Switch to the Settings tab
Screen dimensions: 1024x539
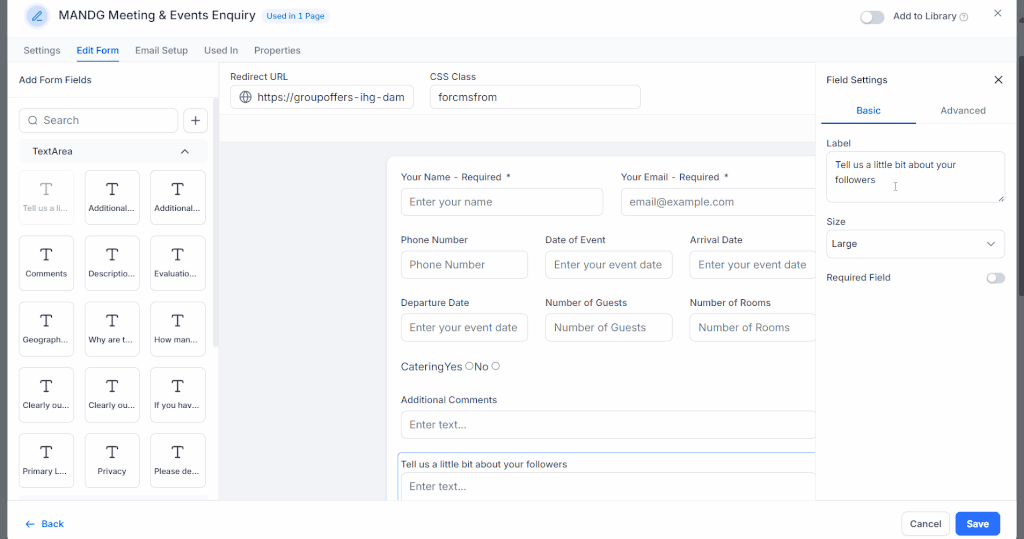(x=42, y=50)
